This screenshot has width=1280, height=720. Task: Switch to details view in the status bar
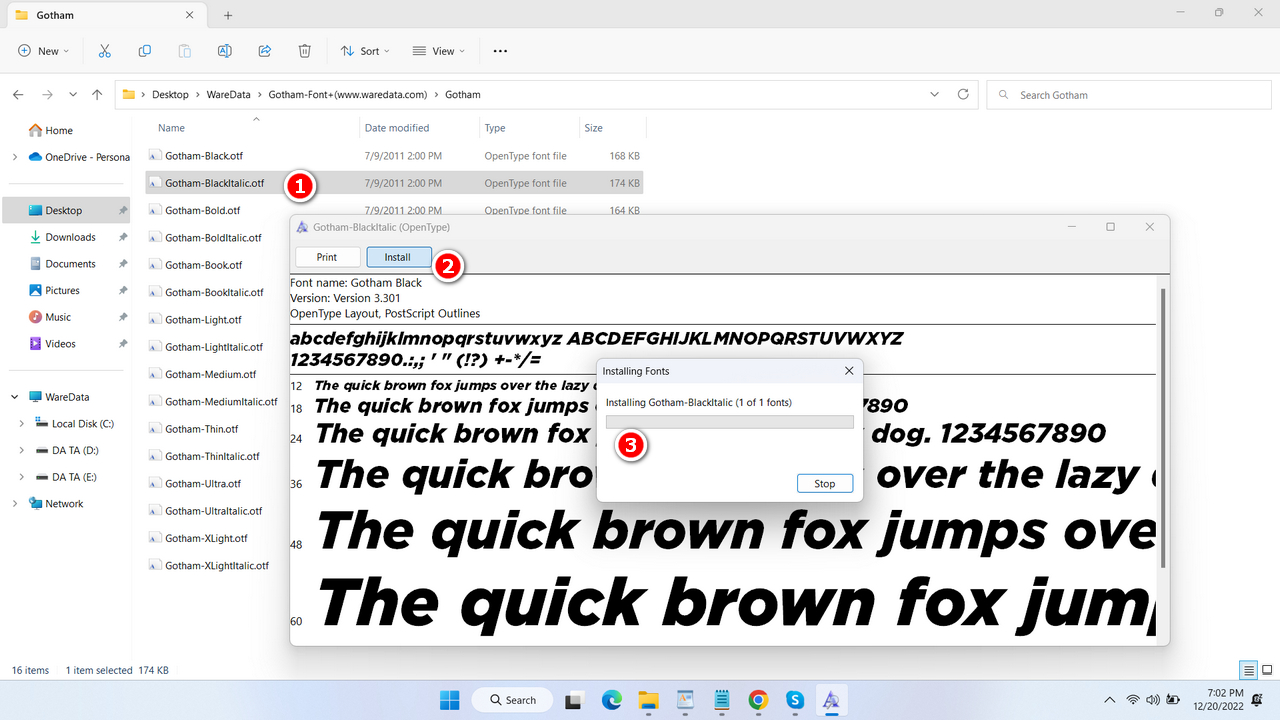(1247, 670)
